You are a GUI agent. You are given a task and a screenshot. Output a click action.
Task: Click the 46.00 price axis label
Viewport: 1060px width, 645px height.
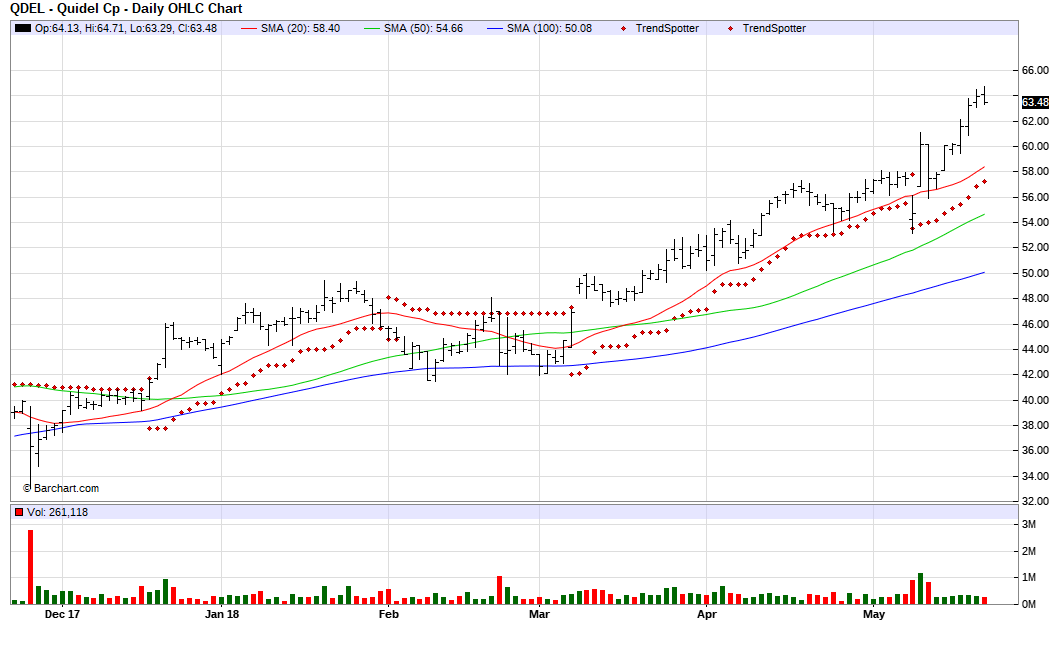pos(1035,324)
